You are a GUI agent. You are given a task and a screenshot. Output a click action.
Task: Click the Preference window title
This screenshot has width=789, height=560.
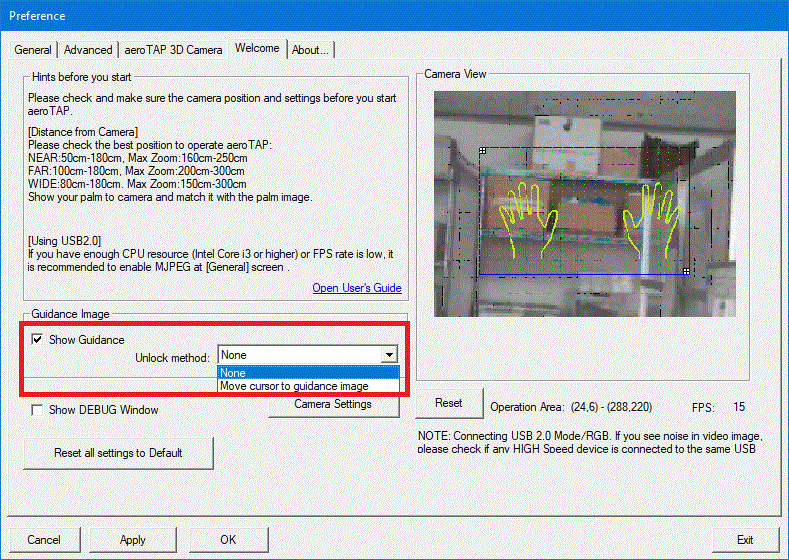click(x=37, y=16)
